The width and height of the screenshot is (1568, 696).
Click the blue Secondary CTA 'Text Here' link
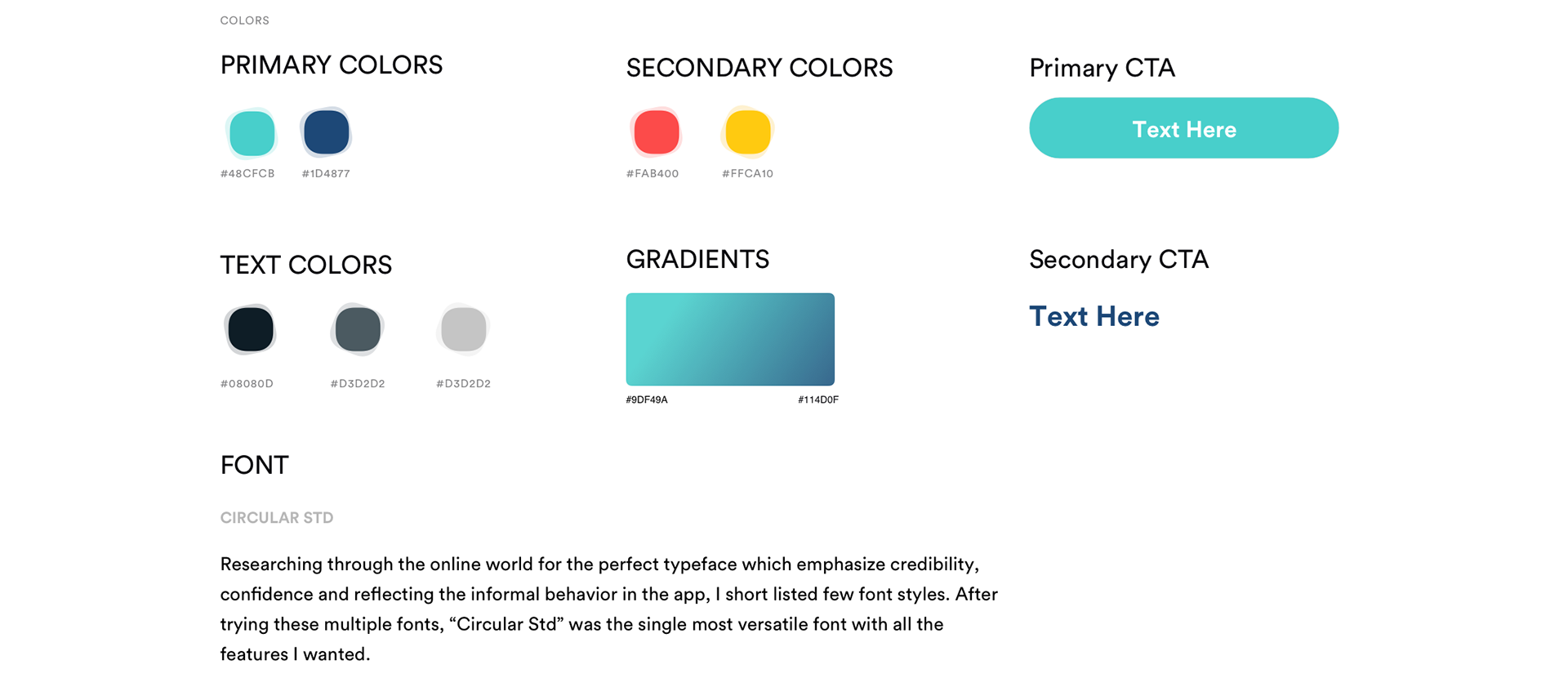point(1094,316)
